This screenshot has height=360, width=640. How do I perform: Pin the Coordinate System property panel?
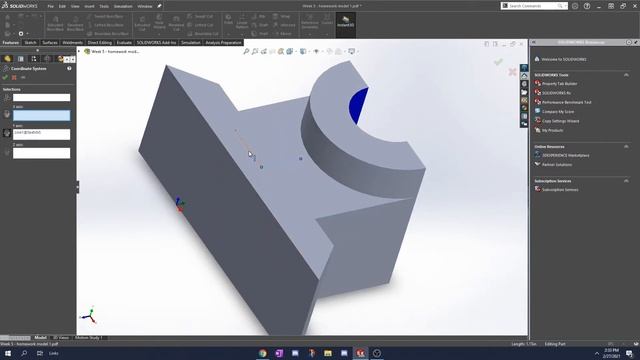click(23, 77)
